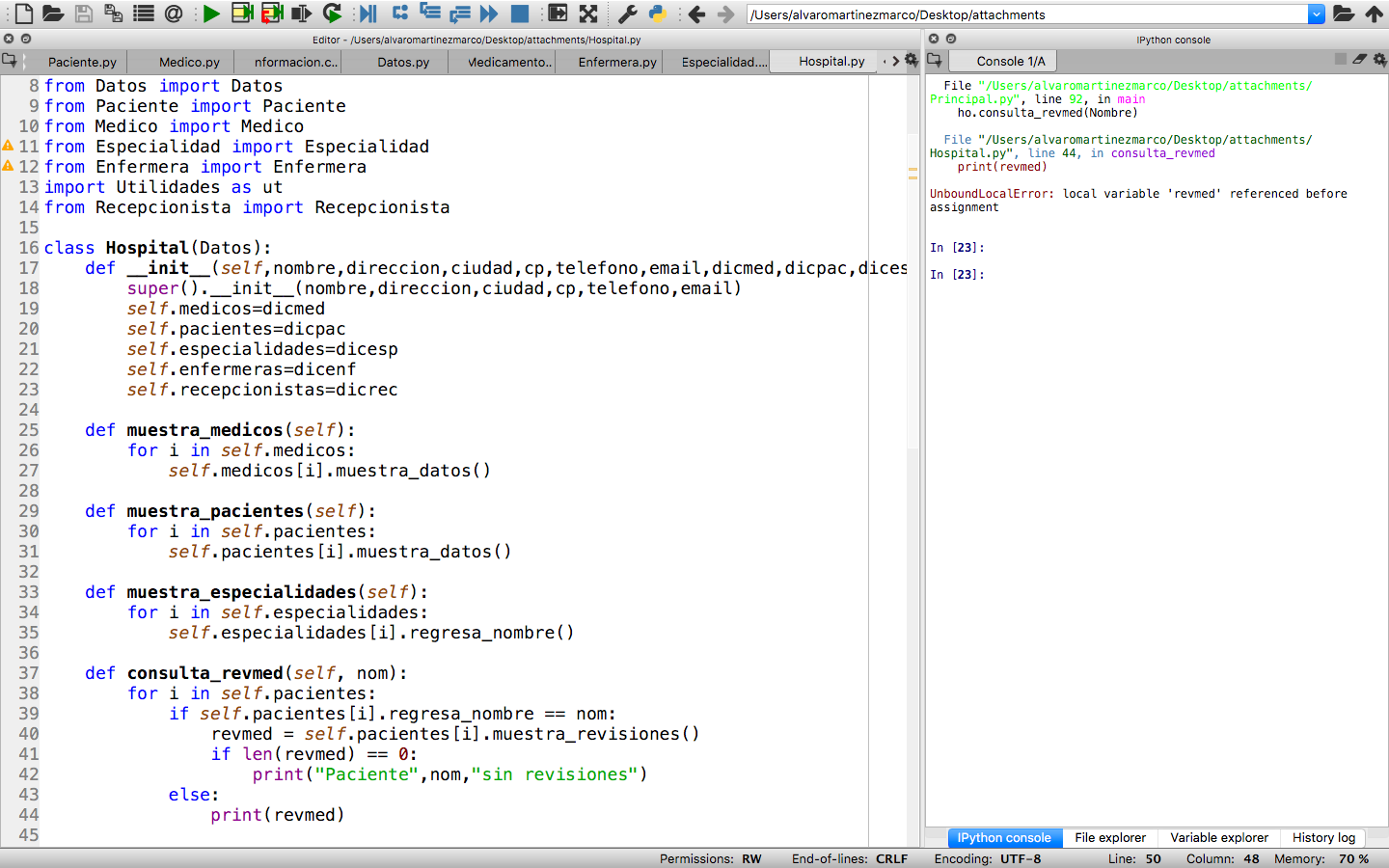Browse for a working directory
The width and height of the screenshot is (1389, 868).
[x=1344, y=14]
